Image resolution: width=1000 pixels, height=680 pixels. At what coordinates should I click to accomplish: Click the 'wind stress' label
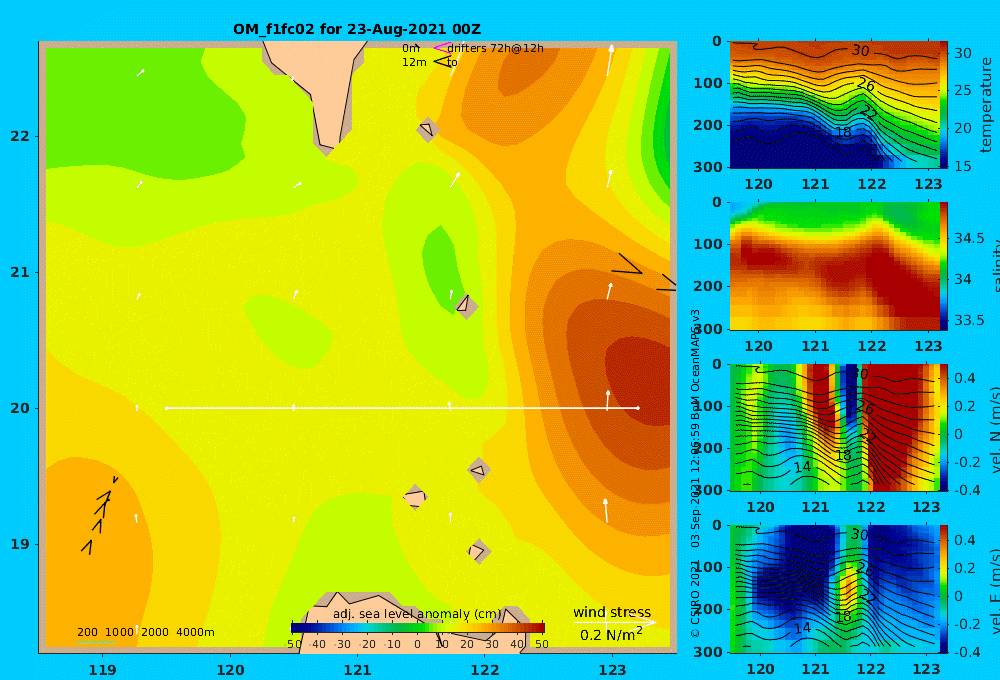(612, 612)
